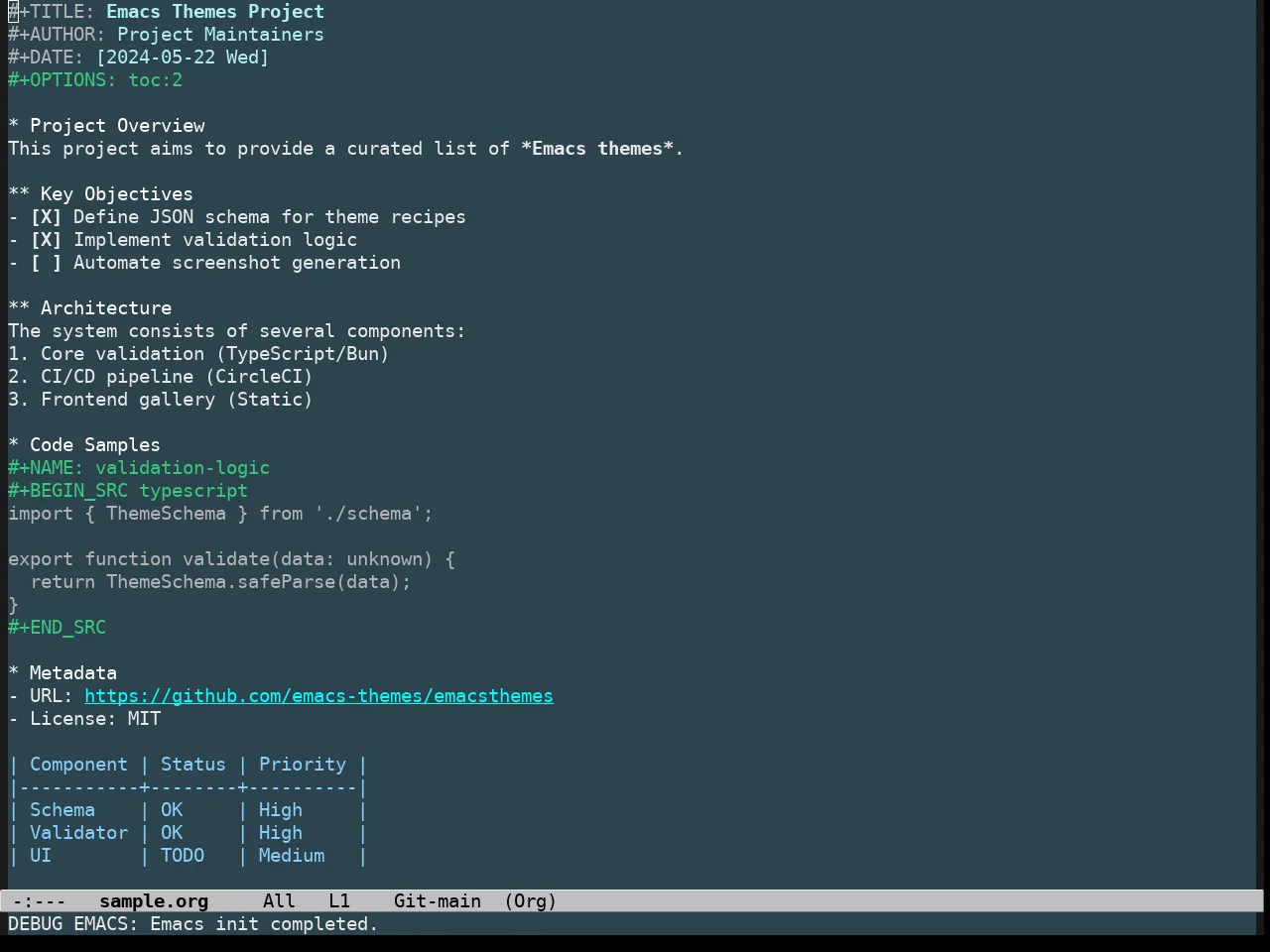
Task: Click the L1 line number indicator
Action: coord(339,901)
